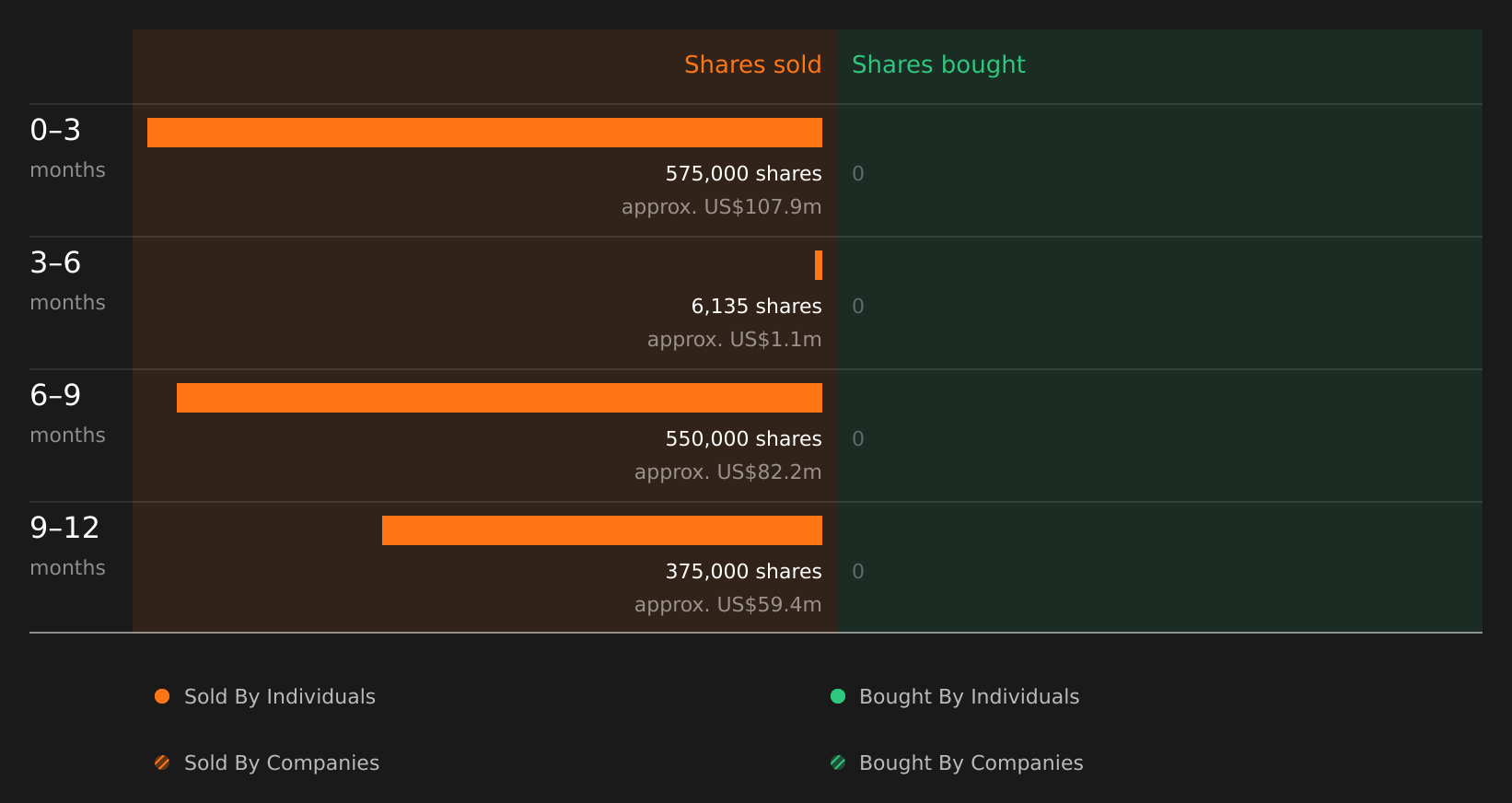1512x803 pixels.
Task: Click the approx. US$107.9m value
Action: [x=721, y=207]
